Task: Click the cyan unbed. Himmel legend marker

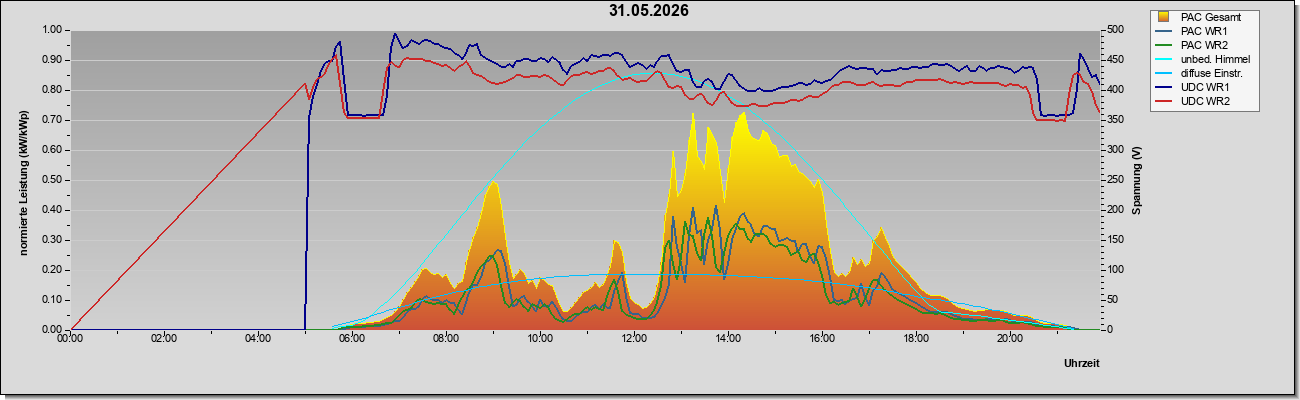Action: 1165,59
